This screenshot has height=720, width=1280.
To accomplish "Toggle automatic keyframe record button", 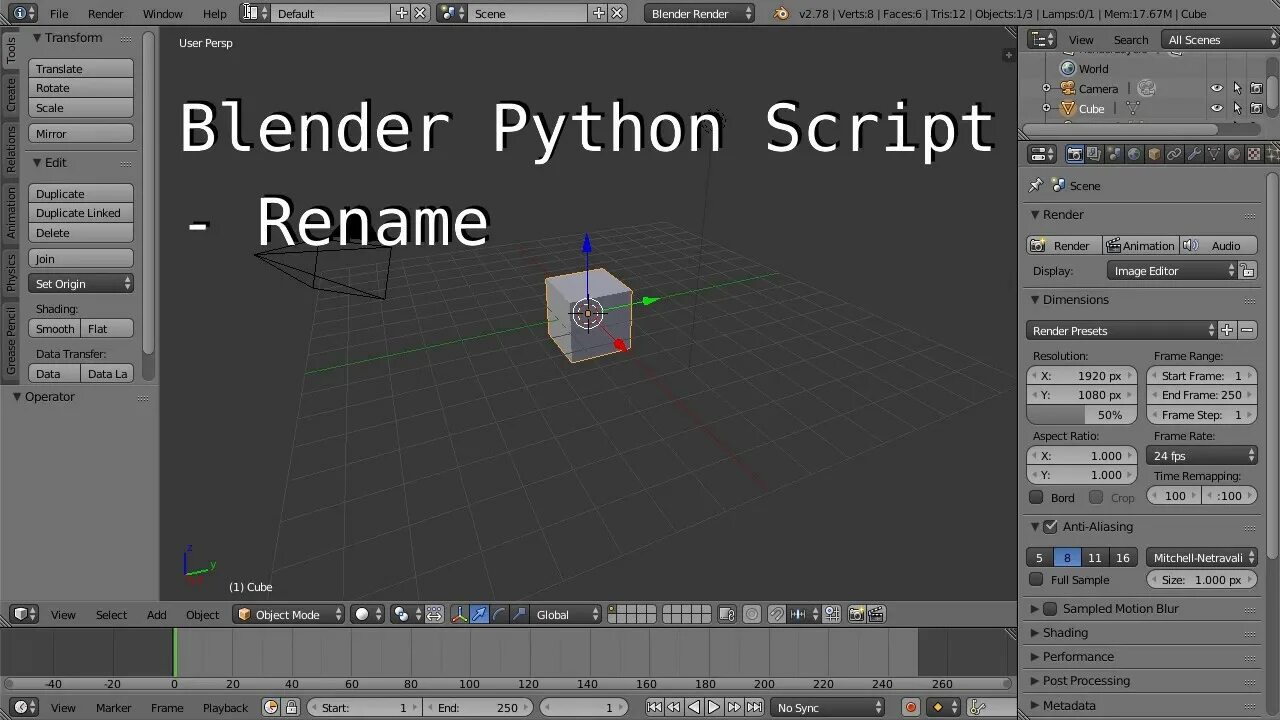I will coord(910,707).
